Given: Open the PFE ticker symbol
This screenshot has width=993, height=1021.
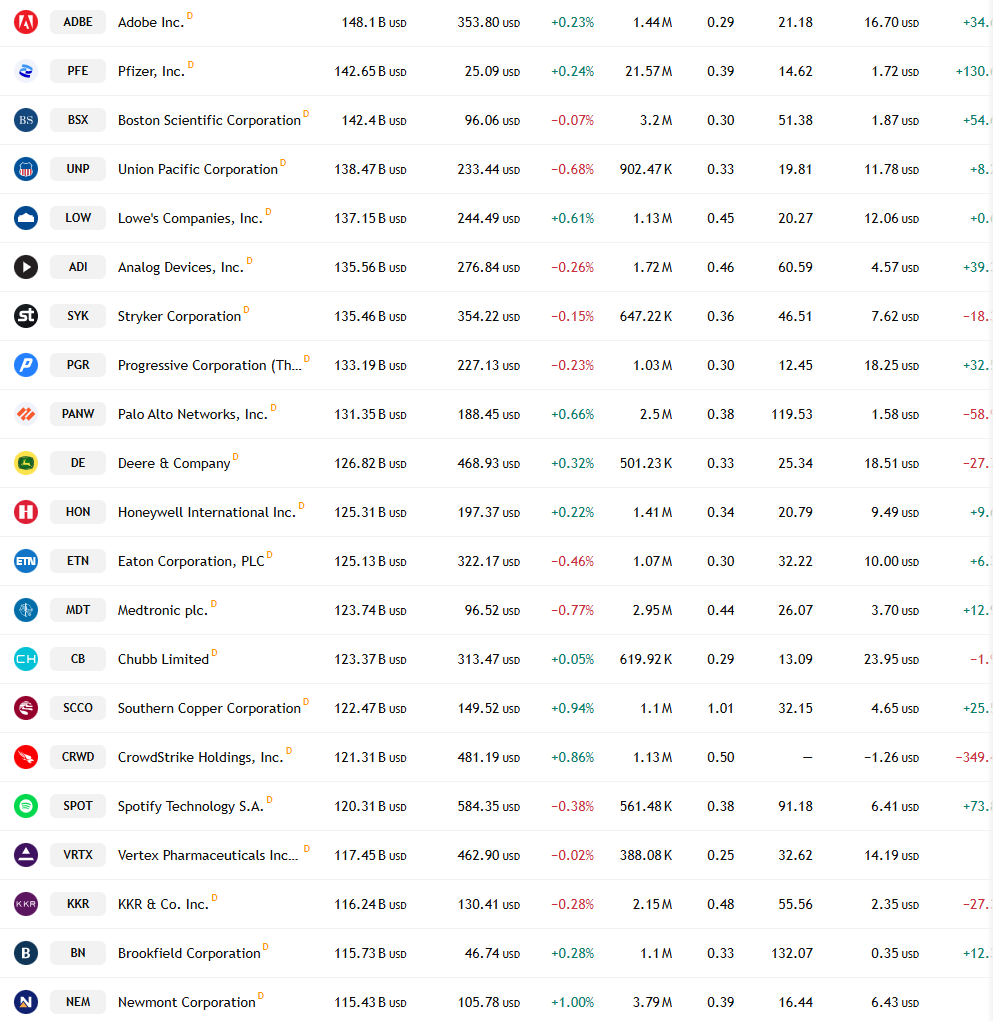Looking at the screenshot, I should (x=78, y=71).
